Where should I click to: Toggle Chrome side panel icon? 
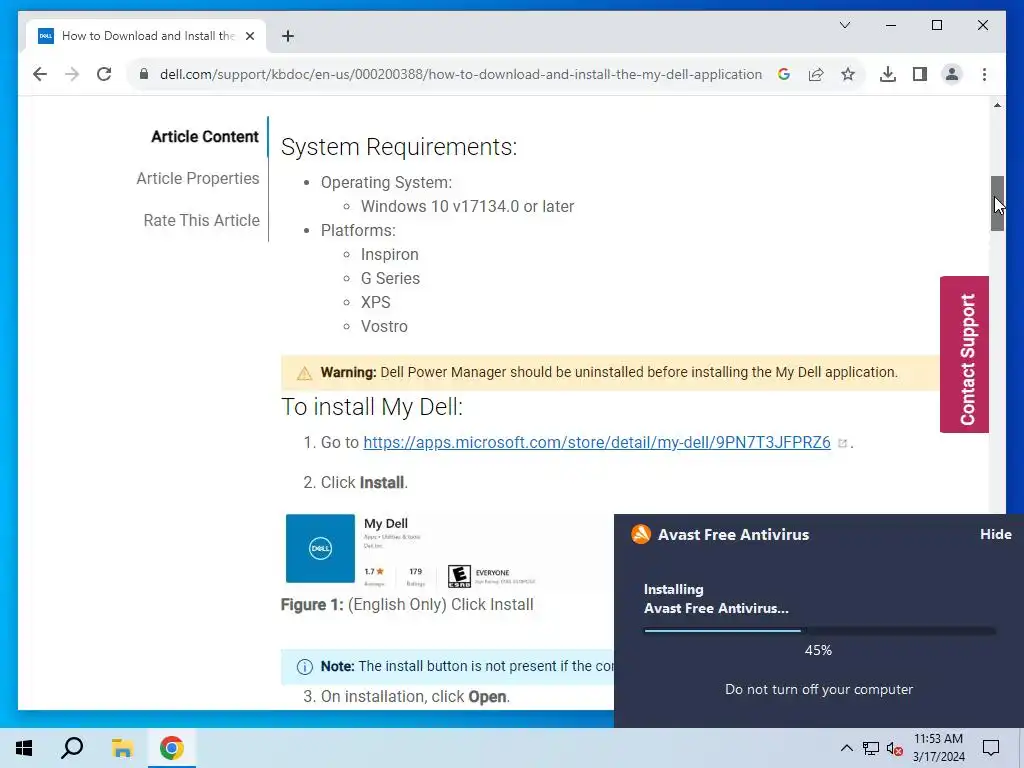[920, 74]
